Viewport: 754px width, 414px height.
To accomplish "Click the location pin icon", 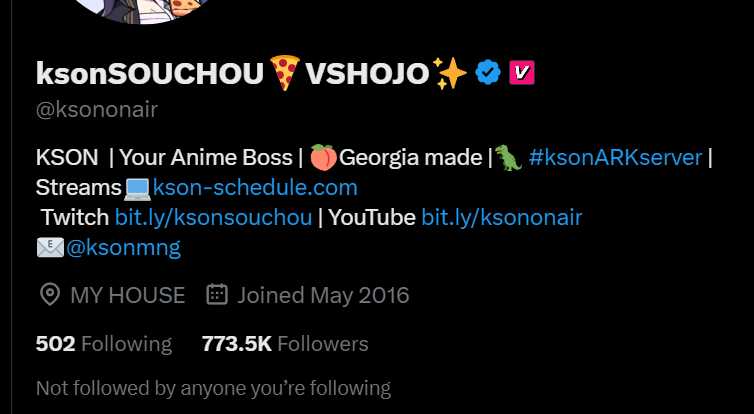I will pyautogui.click(x=50, y=294).
